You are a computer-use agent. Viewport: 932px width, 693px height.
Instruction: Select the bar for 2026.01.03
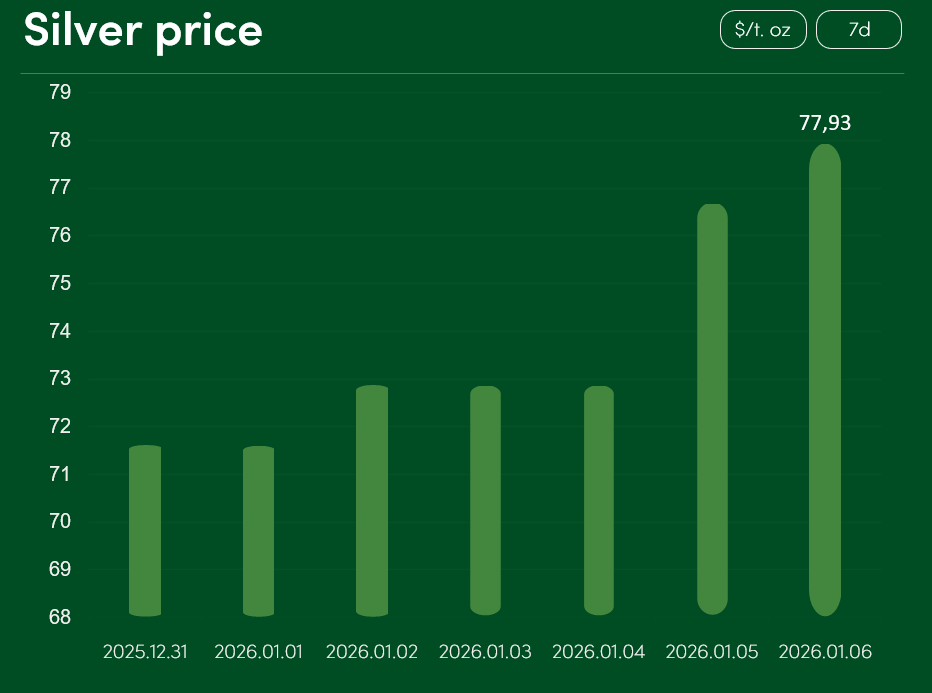(x=485, y=501)
